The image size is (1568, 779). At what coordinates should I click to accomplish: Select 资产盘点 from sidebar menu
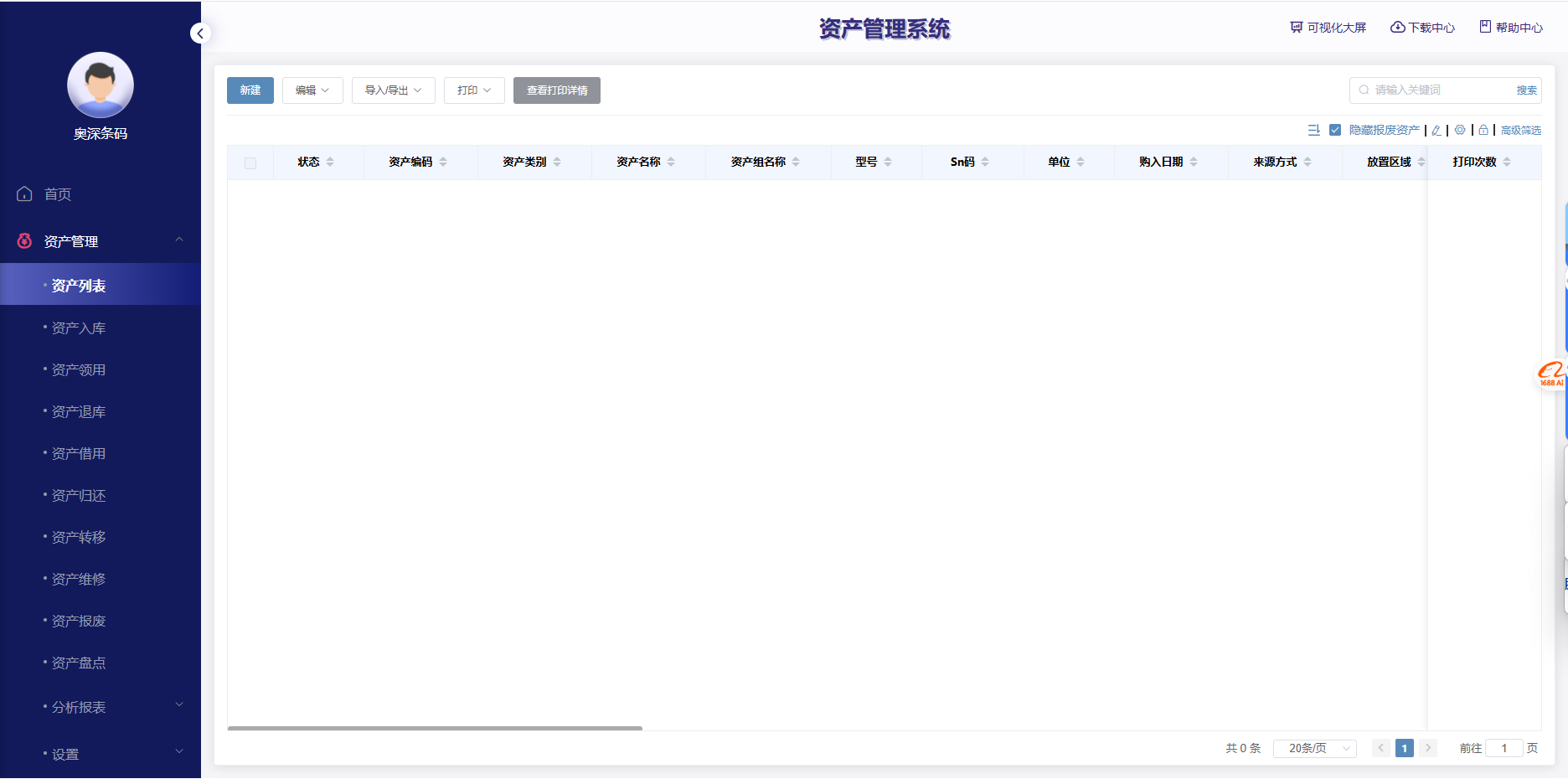click(x=79, y=663)
